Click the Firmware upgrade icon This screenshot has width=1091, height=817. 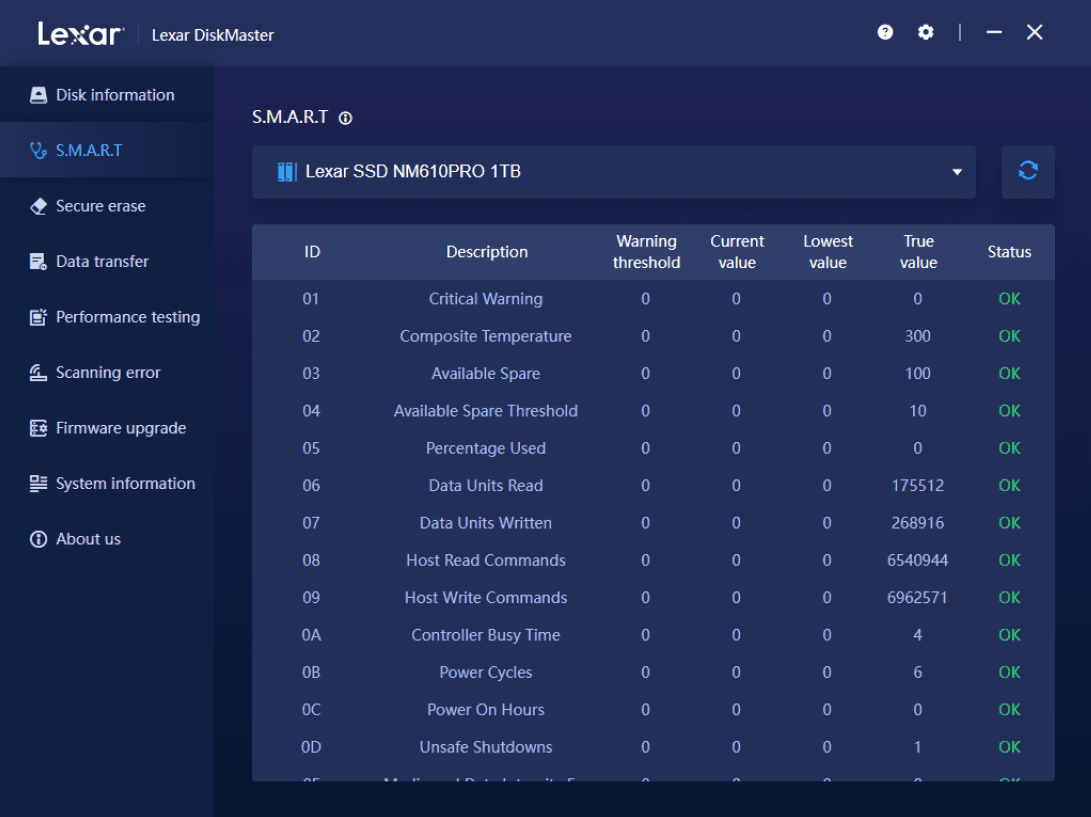click(x=38, y=428)
